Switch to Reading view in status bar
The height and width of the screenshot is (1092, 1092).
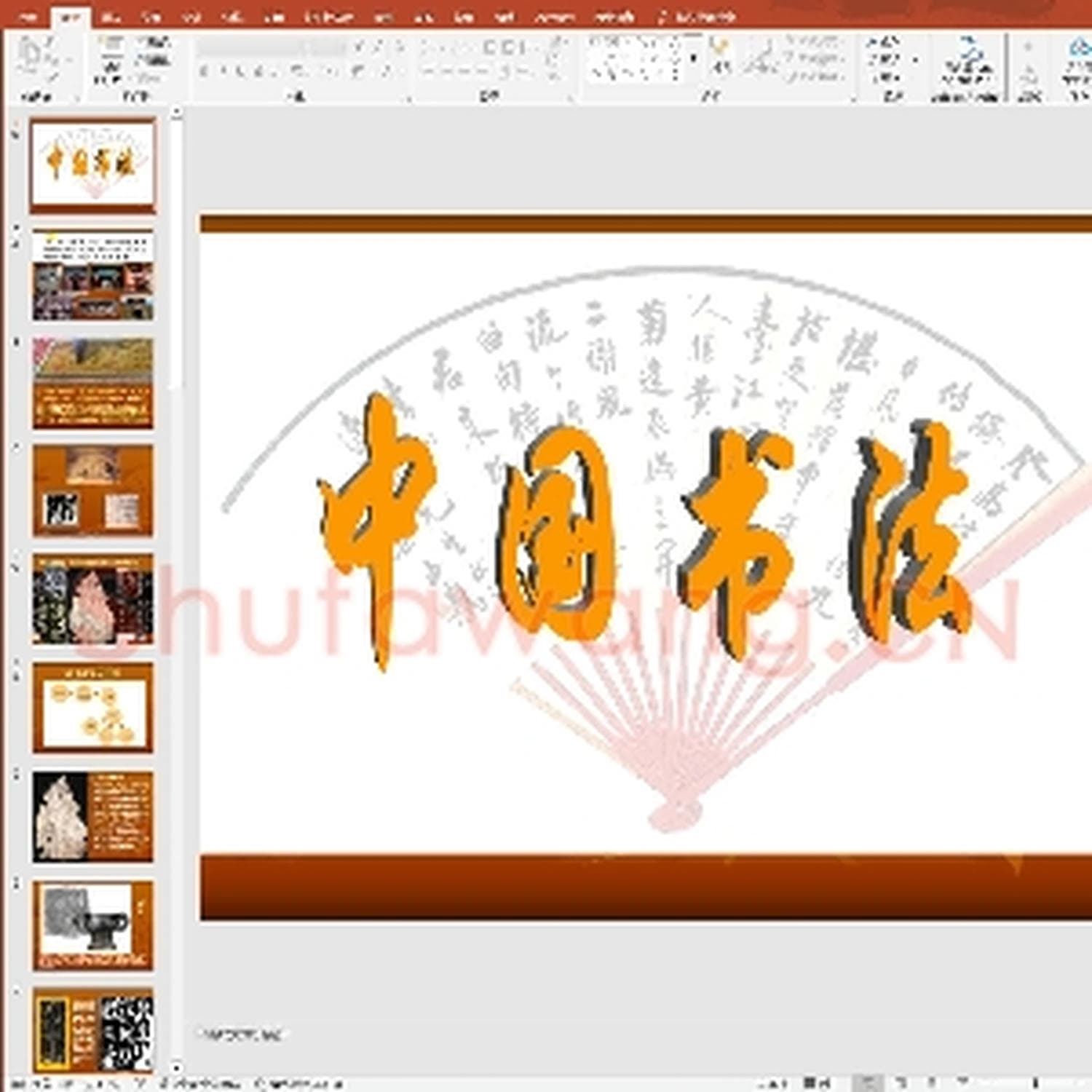[931, 1083]
